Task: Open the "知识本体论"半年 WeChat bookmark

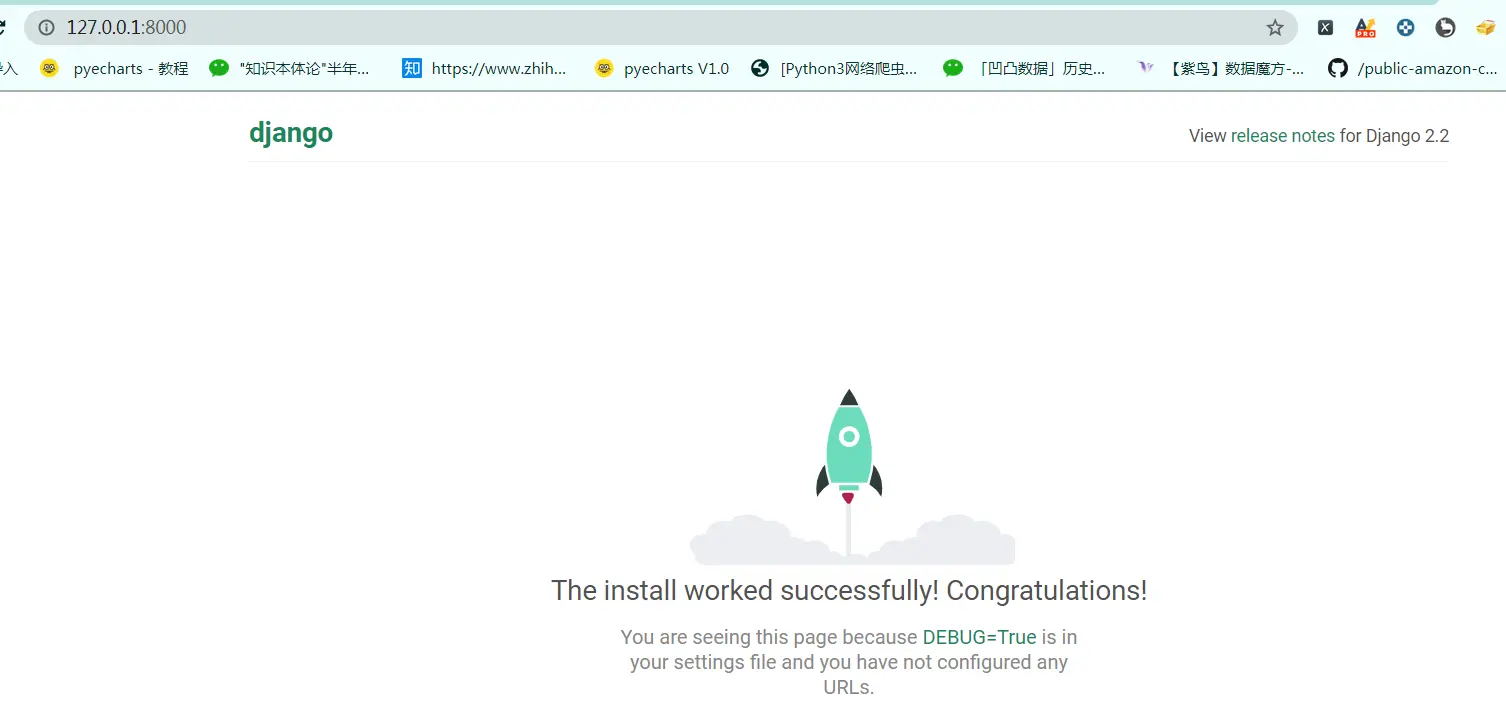Action: [289, 68]
